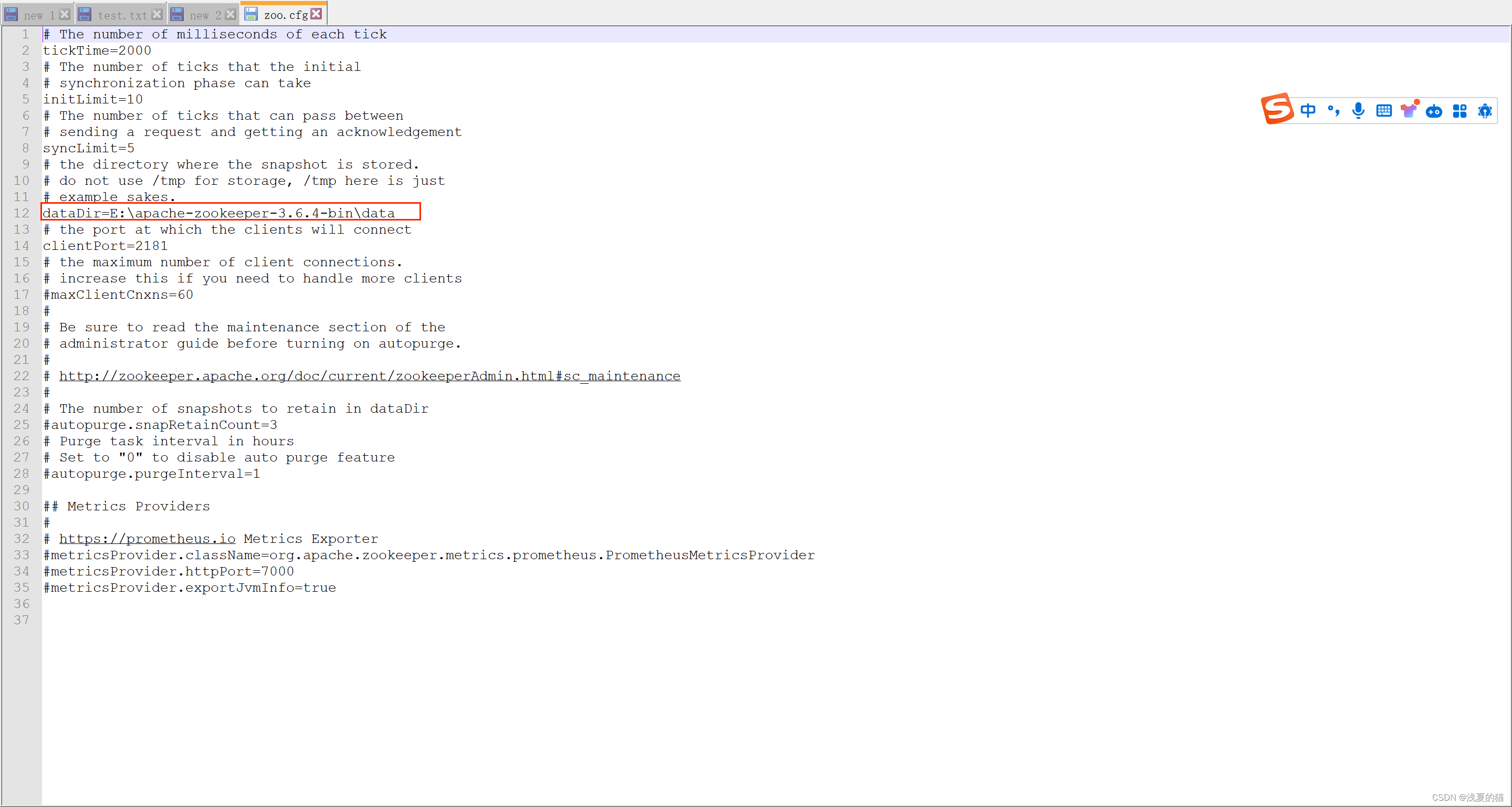Close the new 1 tab
The image size is (1512, 807).
point(65,15)
